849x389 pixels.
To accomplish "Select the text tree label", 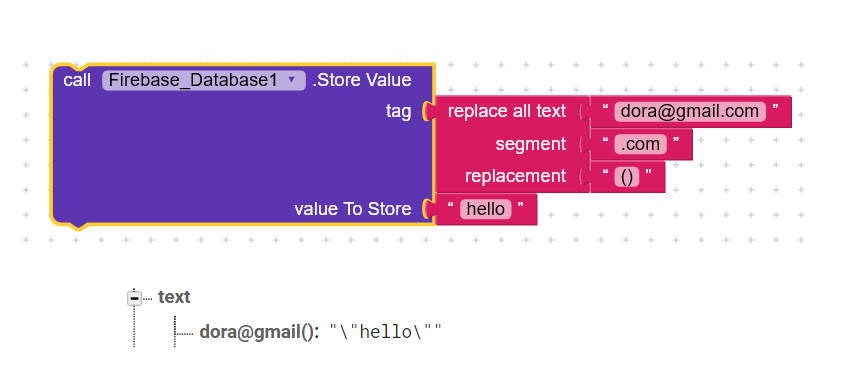I will [174, 297].
